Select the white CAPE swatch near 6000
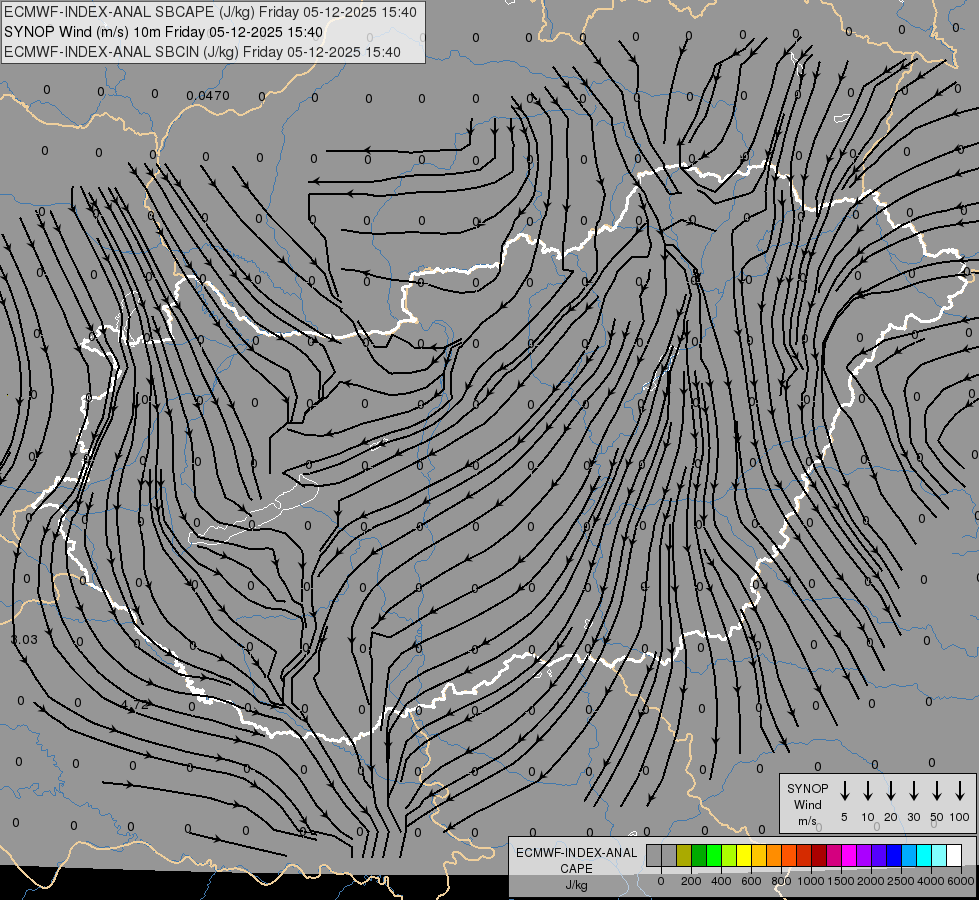The width and height of the screenshot is (979, 900). click(x=954, y=855)
